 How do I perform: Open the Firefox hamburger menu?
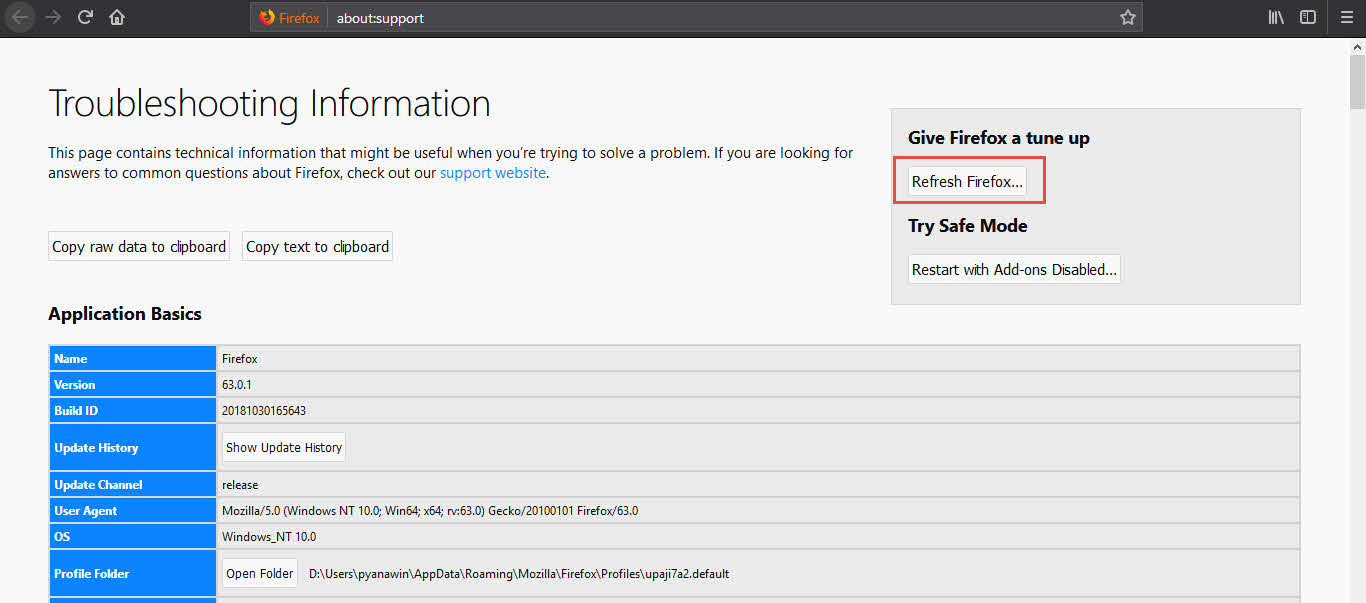(1347, 17)
